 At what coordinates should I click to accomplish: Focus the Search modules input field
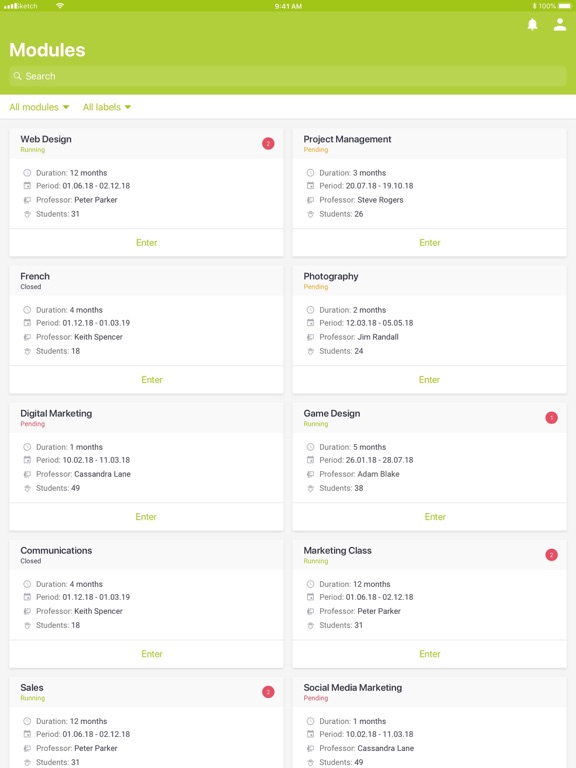[288, 76]
